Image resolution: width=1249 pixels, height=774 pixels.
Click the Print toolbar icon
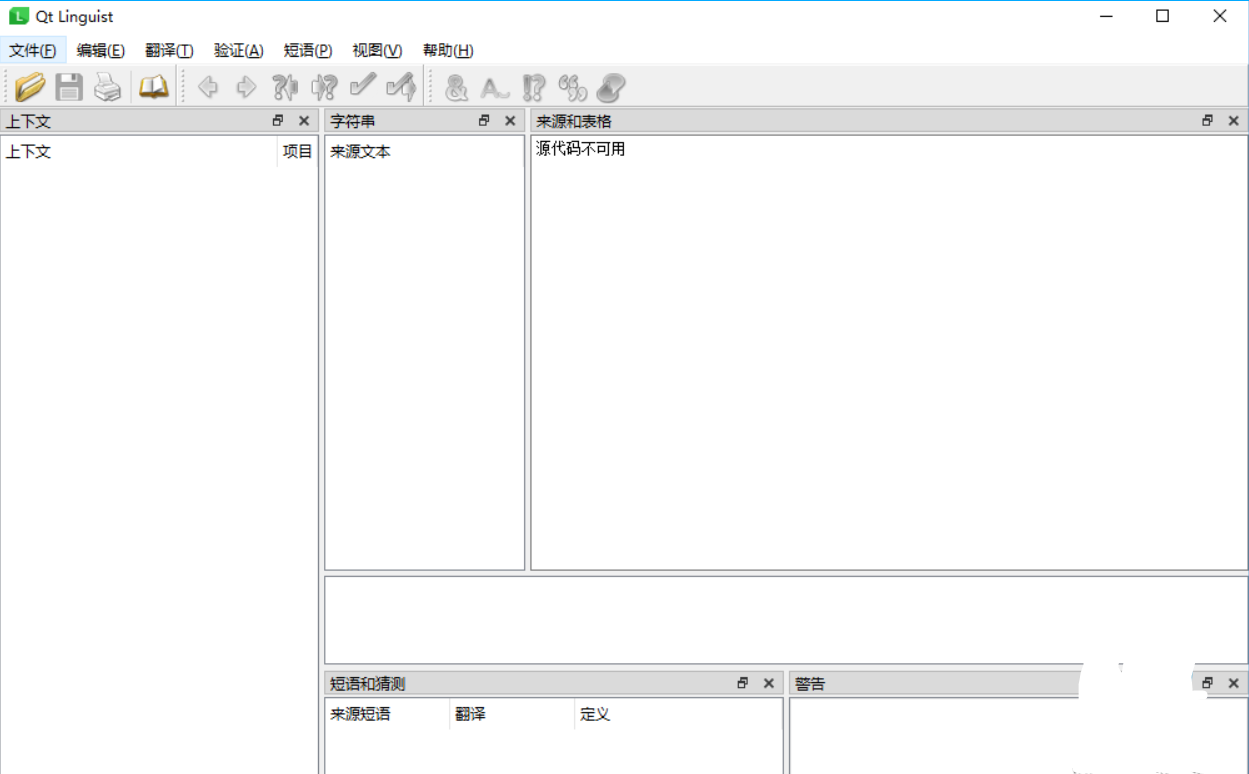pyautogui.click(x=107, y=88)
